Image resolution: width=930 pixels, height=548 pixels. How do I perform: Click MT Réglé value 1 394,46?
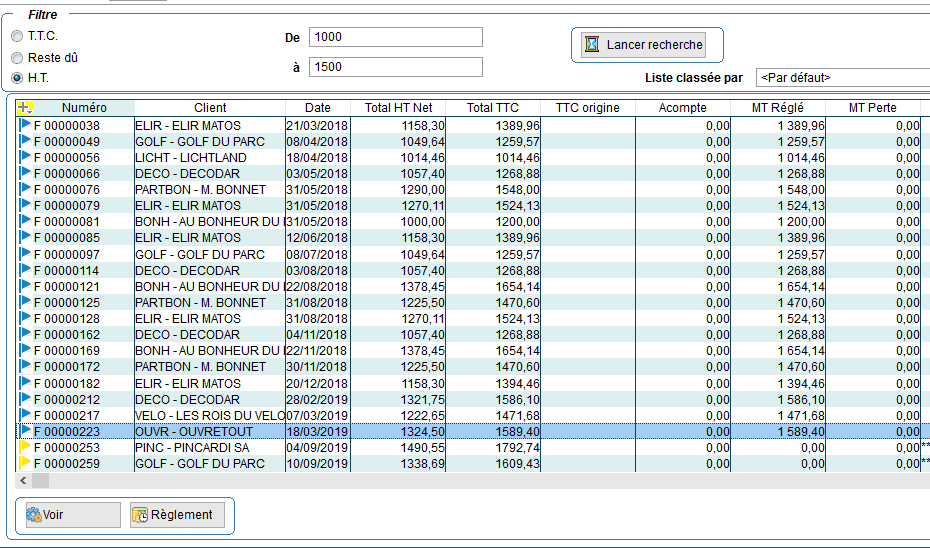[x=801, y=384]
